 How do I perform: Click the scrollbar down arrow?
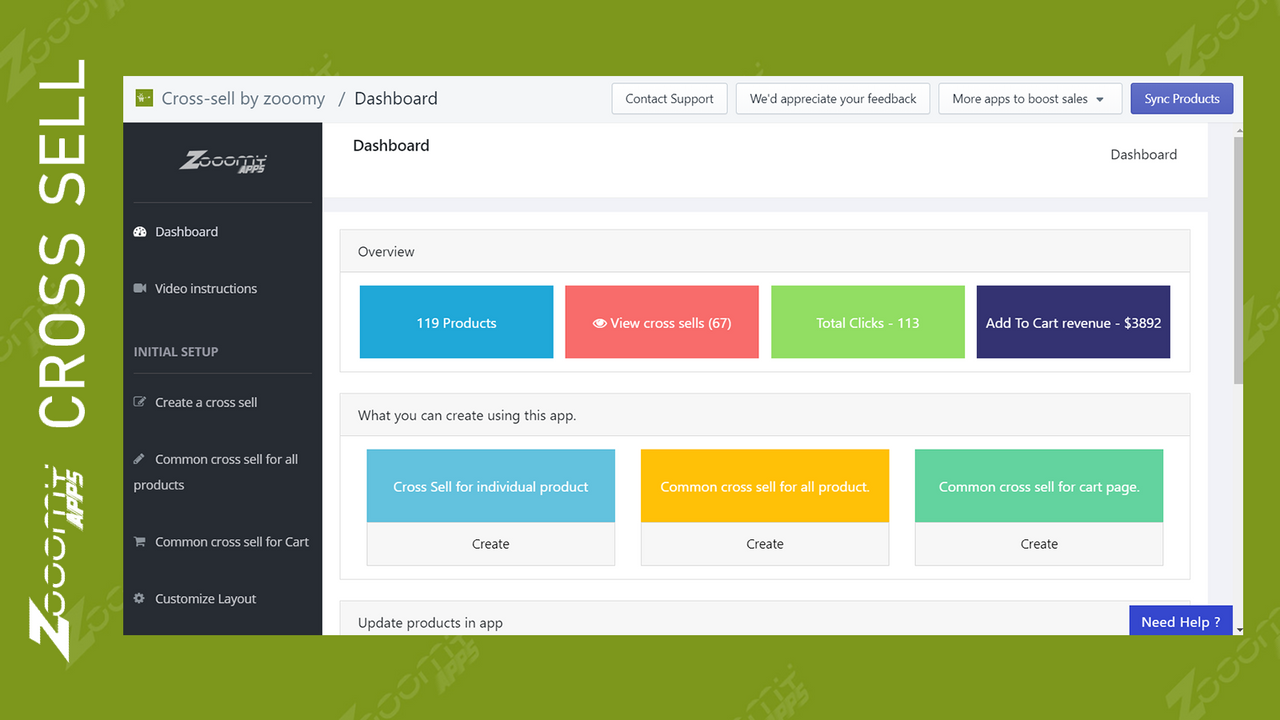(1239, 630)
